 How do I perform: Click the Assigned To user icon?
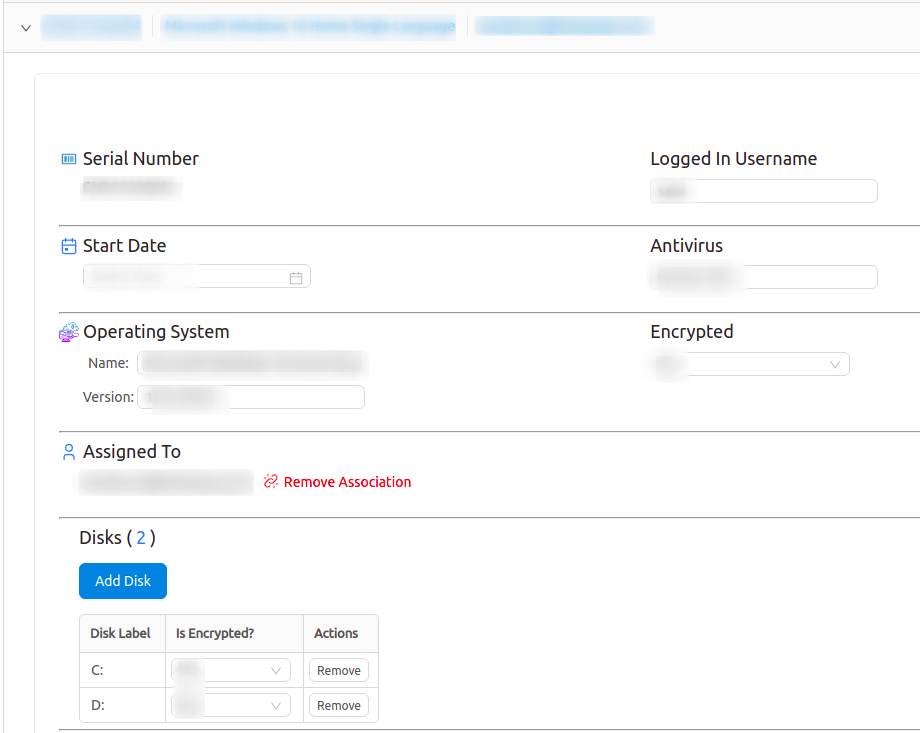pos(69,452)
